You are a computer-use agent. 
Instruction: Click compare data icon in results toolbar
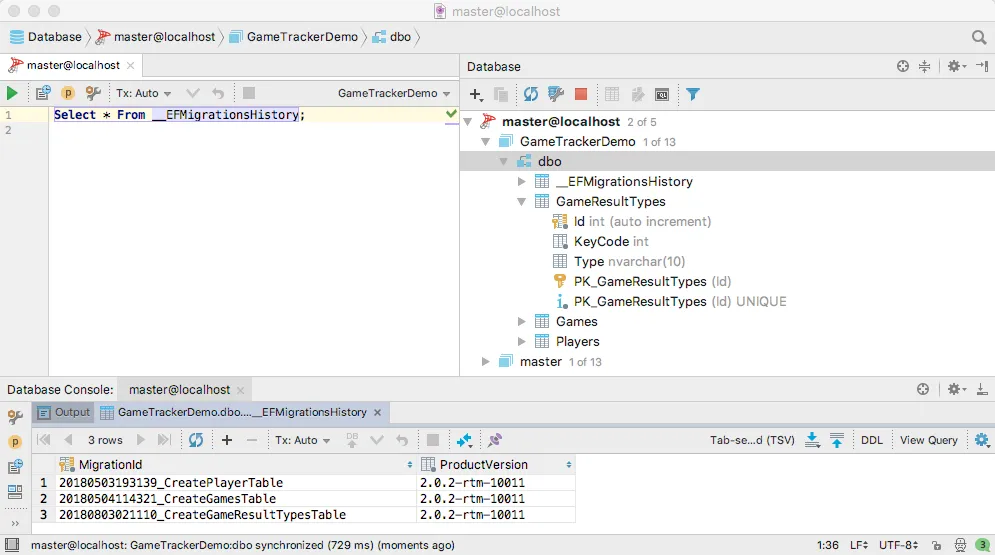coord(464,440)
